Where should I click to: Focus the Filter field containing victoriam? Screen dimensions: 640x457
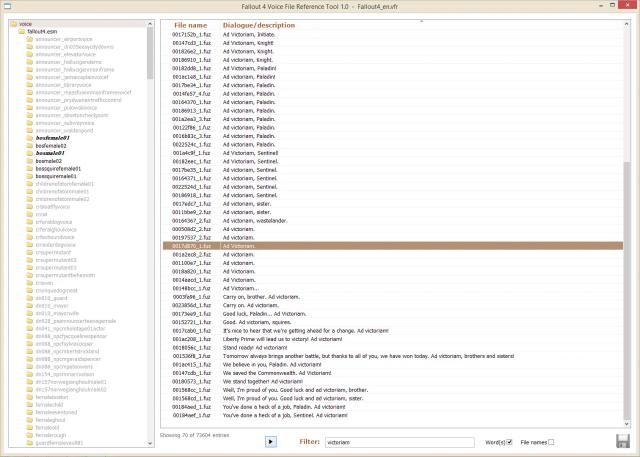coord(400,442)
